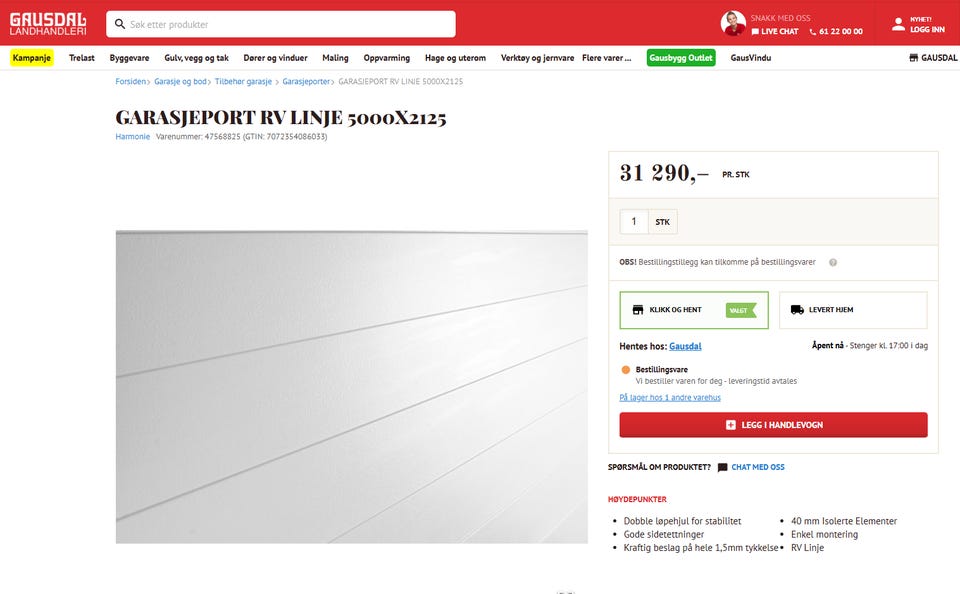Click the garage door product image
The width and height of the screenshot is (960, 594).
click(351, 387)
